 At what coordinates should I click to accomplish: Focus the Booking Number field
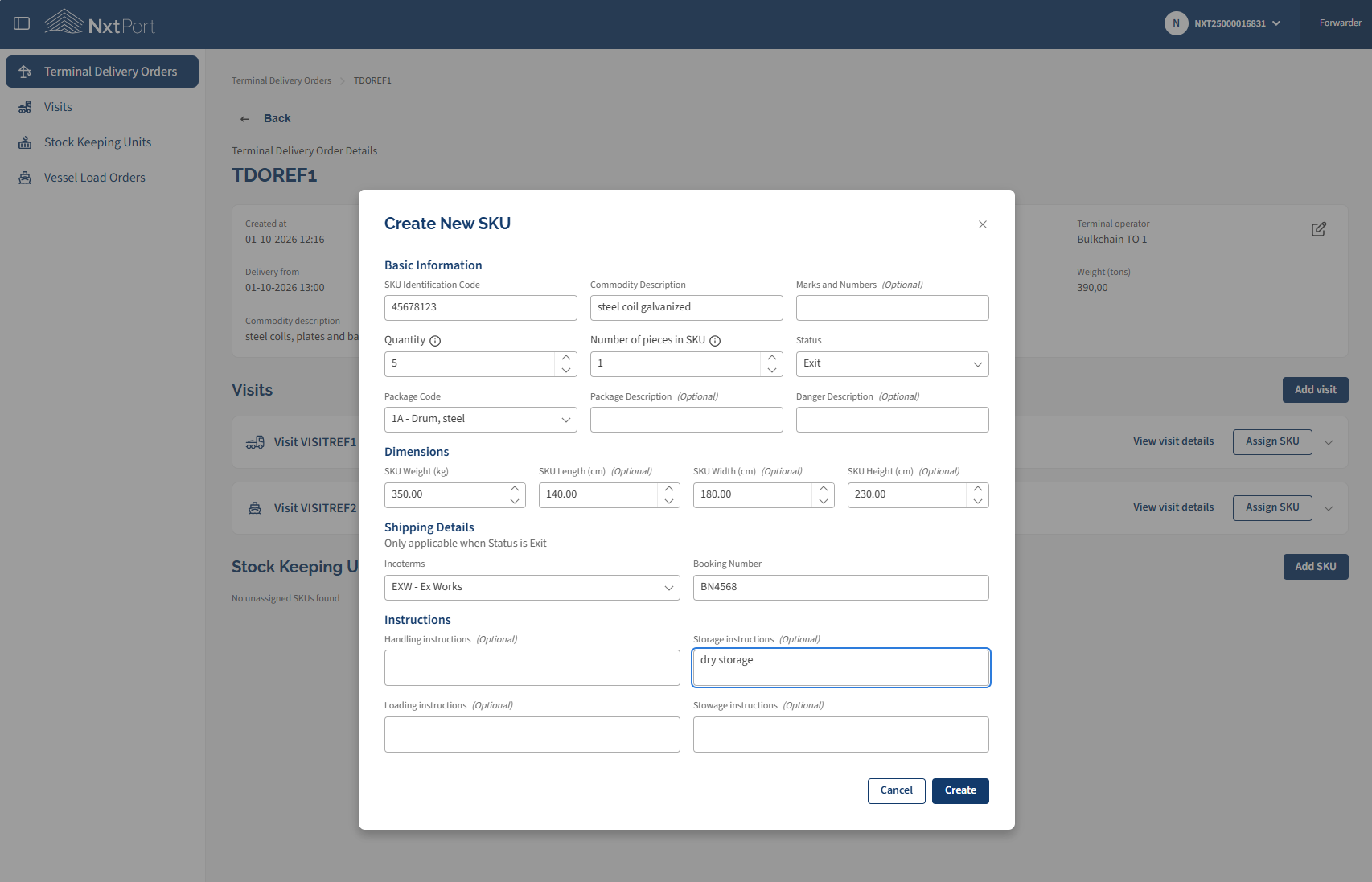(x=841, y=588)
